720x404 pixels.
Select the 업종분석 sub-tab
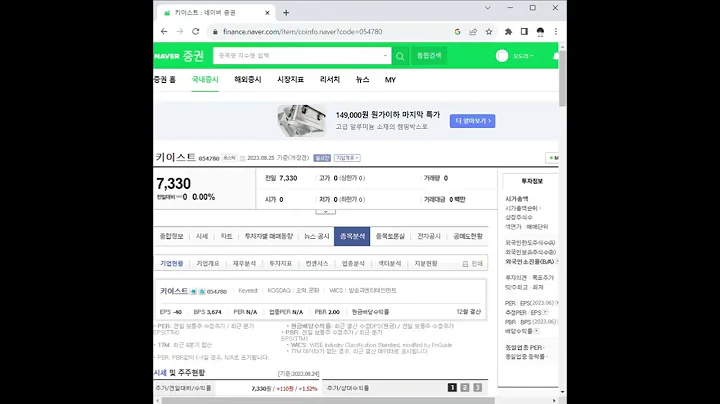(x=353, y=264)
